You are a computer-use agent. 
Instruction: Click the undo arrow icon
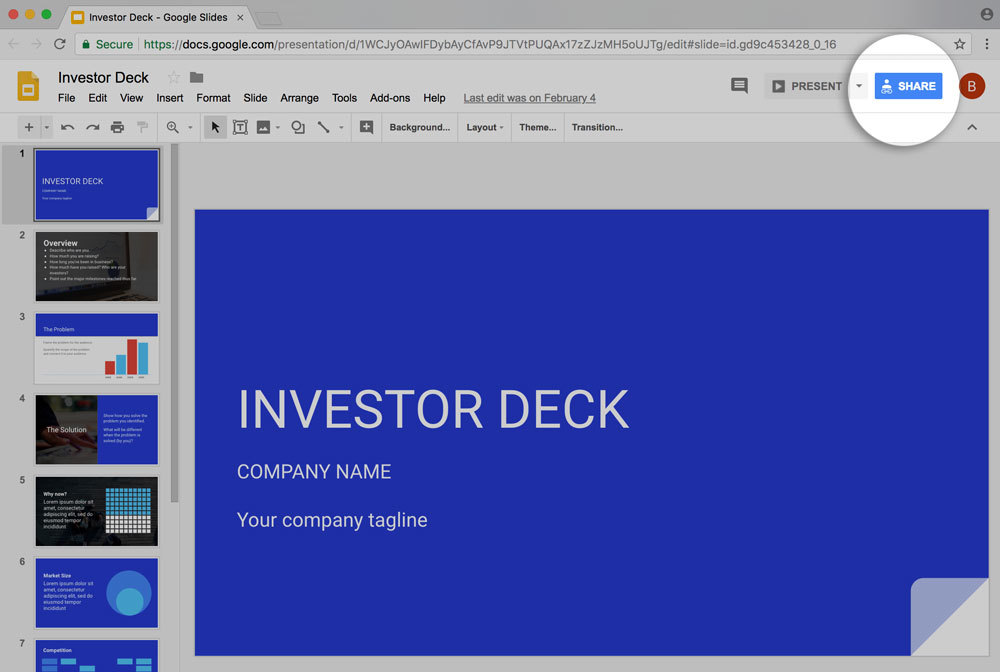(67, 128)
